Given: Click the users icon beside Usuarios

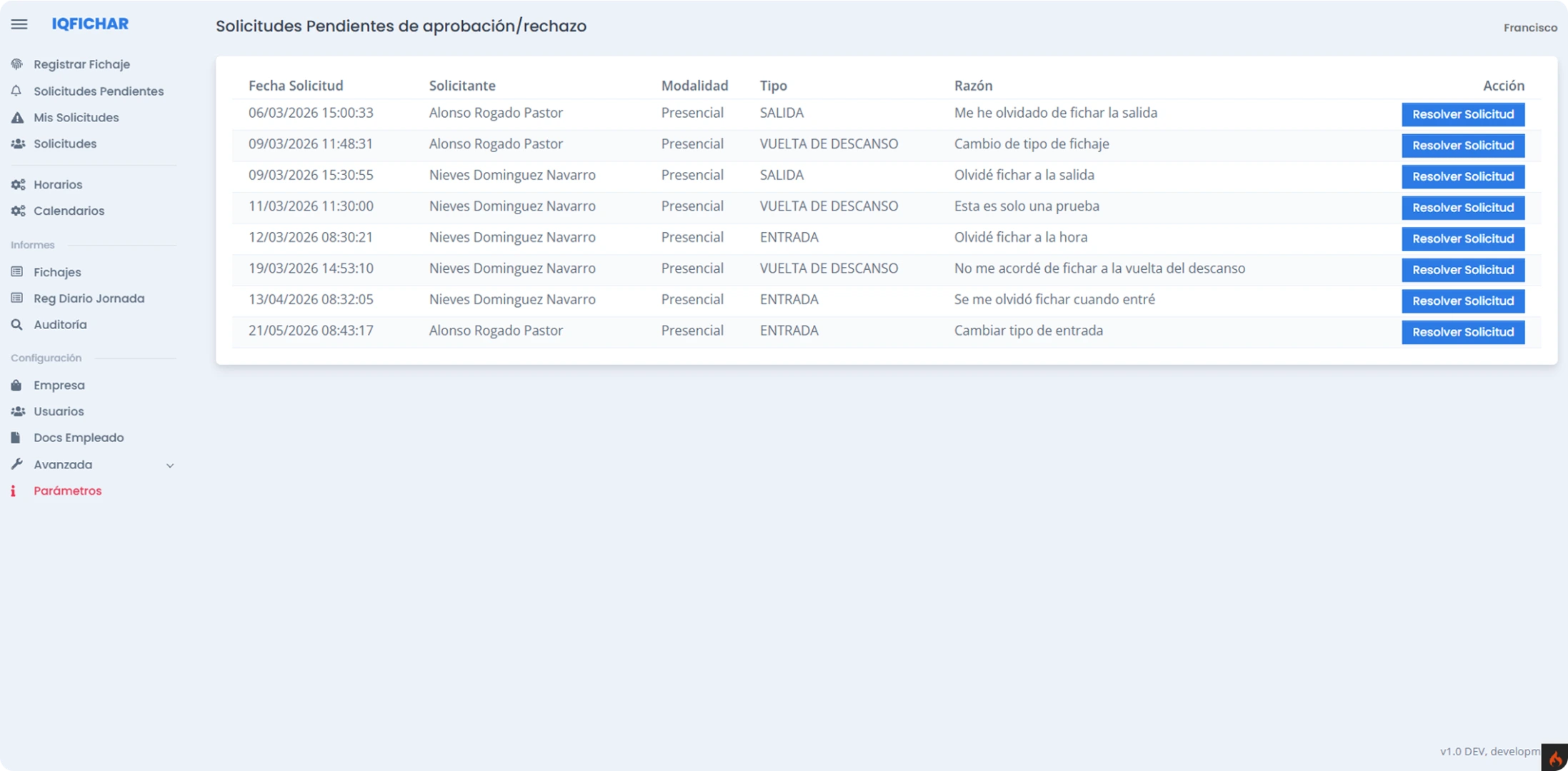Looking at the screenshot, I should click(x=18, y=411).
